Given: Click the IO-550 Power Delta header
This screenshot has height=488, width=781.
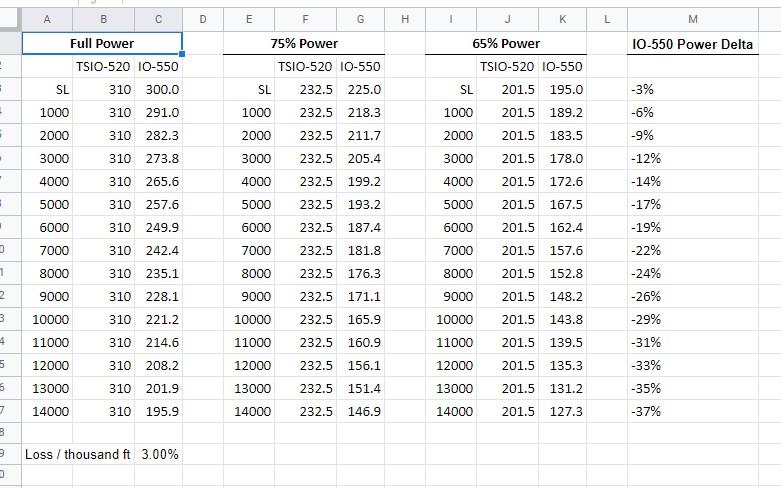Looking at the screenshot, I should (x=693, y=43).
